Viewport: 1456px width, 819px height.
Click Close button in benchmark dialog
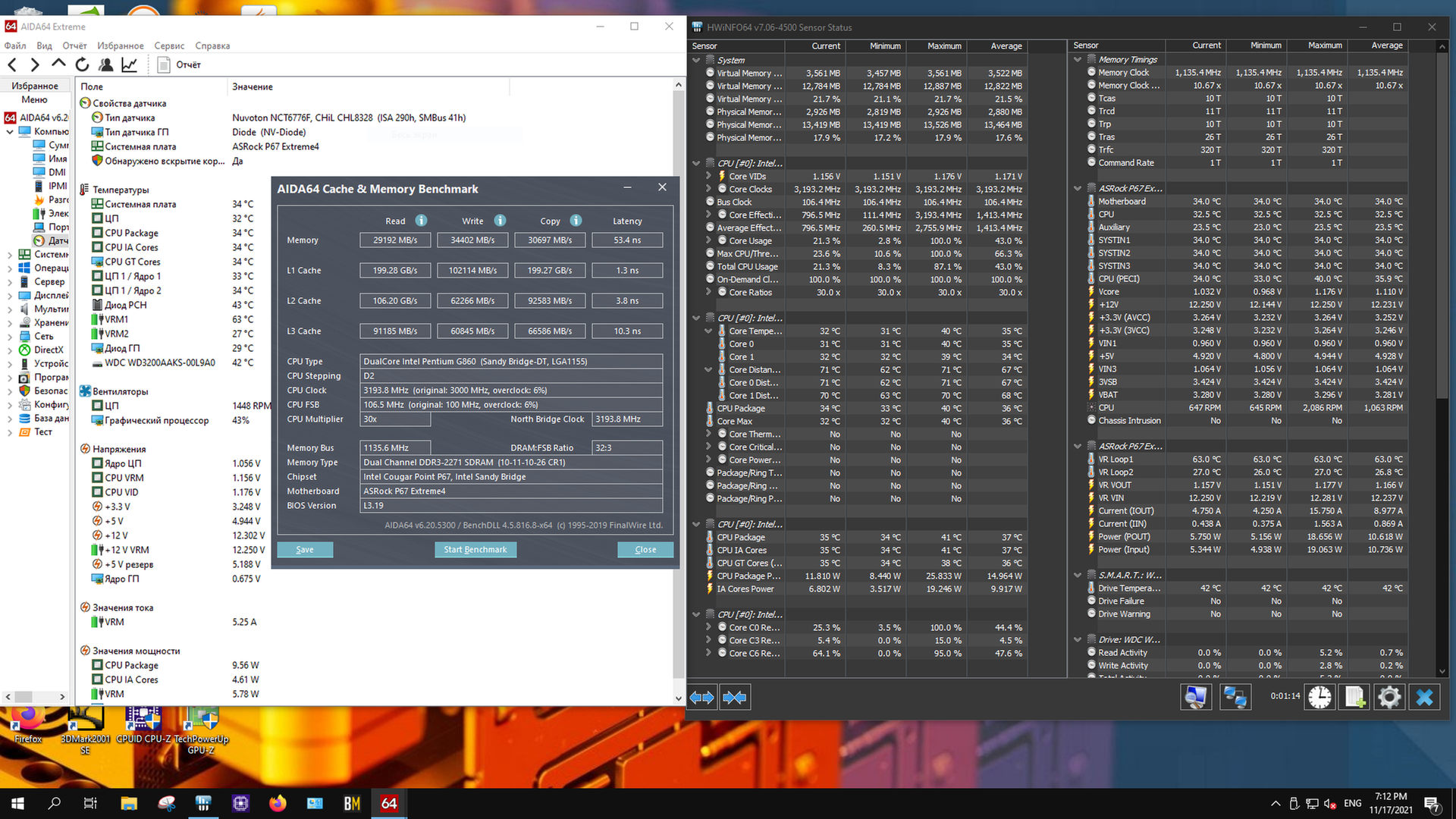pyautogui.click(x=645, y=550)
